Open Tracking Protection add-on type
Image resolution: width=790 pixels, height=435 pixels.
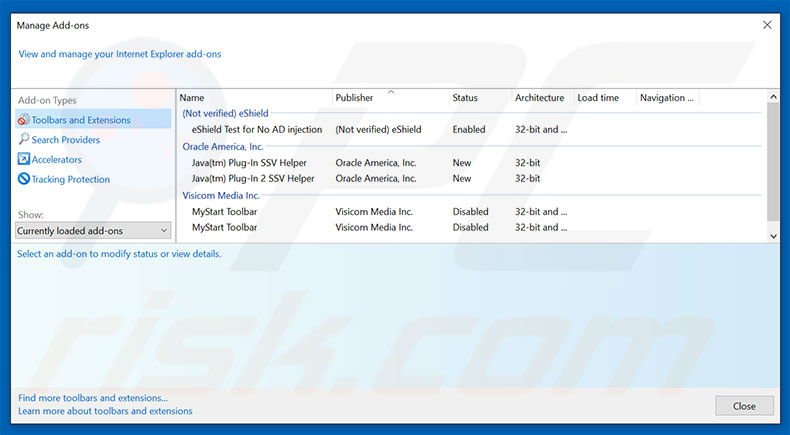71,179
